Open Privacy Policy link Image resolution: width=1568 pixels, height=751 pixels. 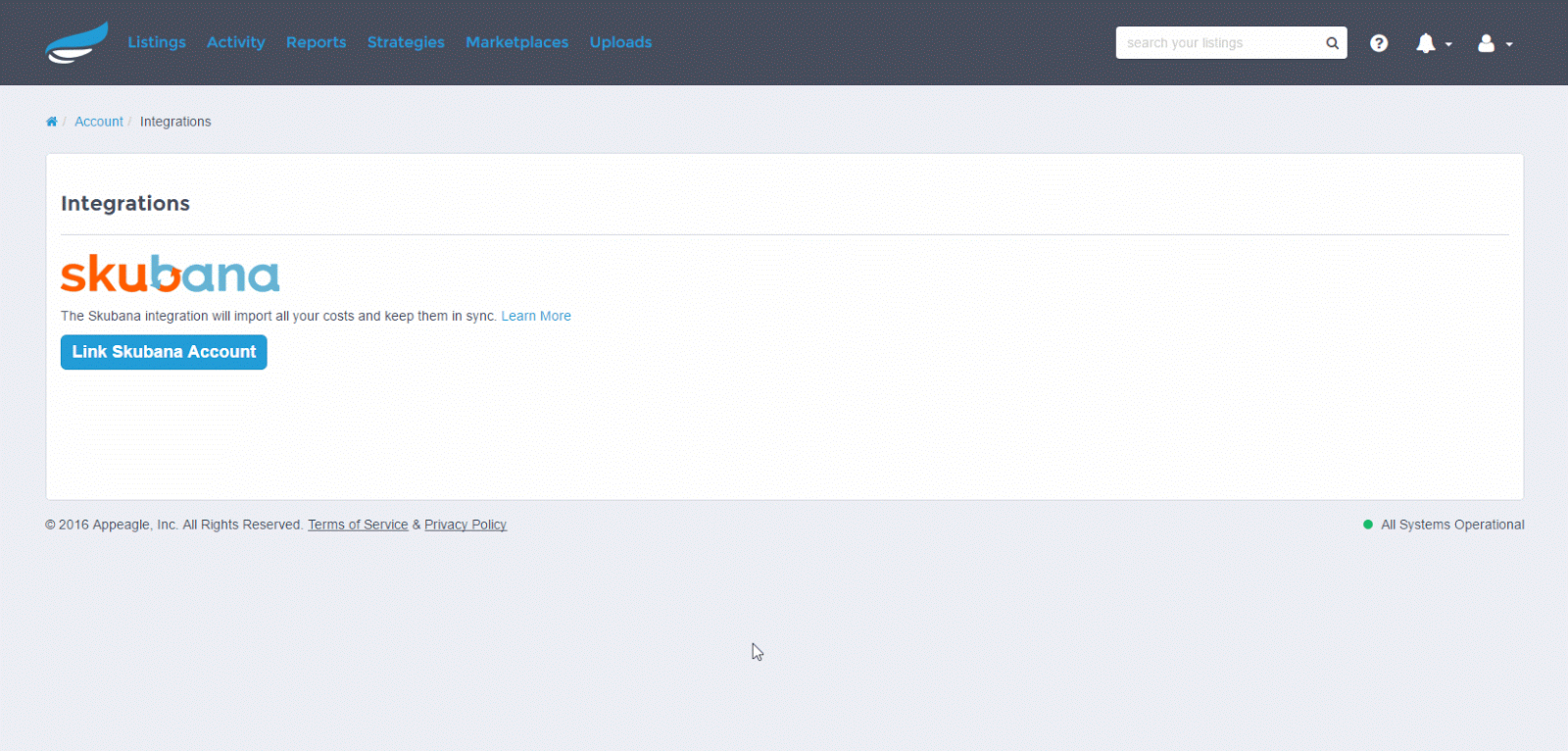(465, 525)
